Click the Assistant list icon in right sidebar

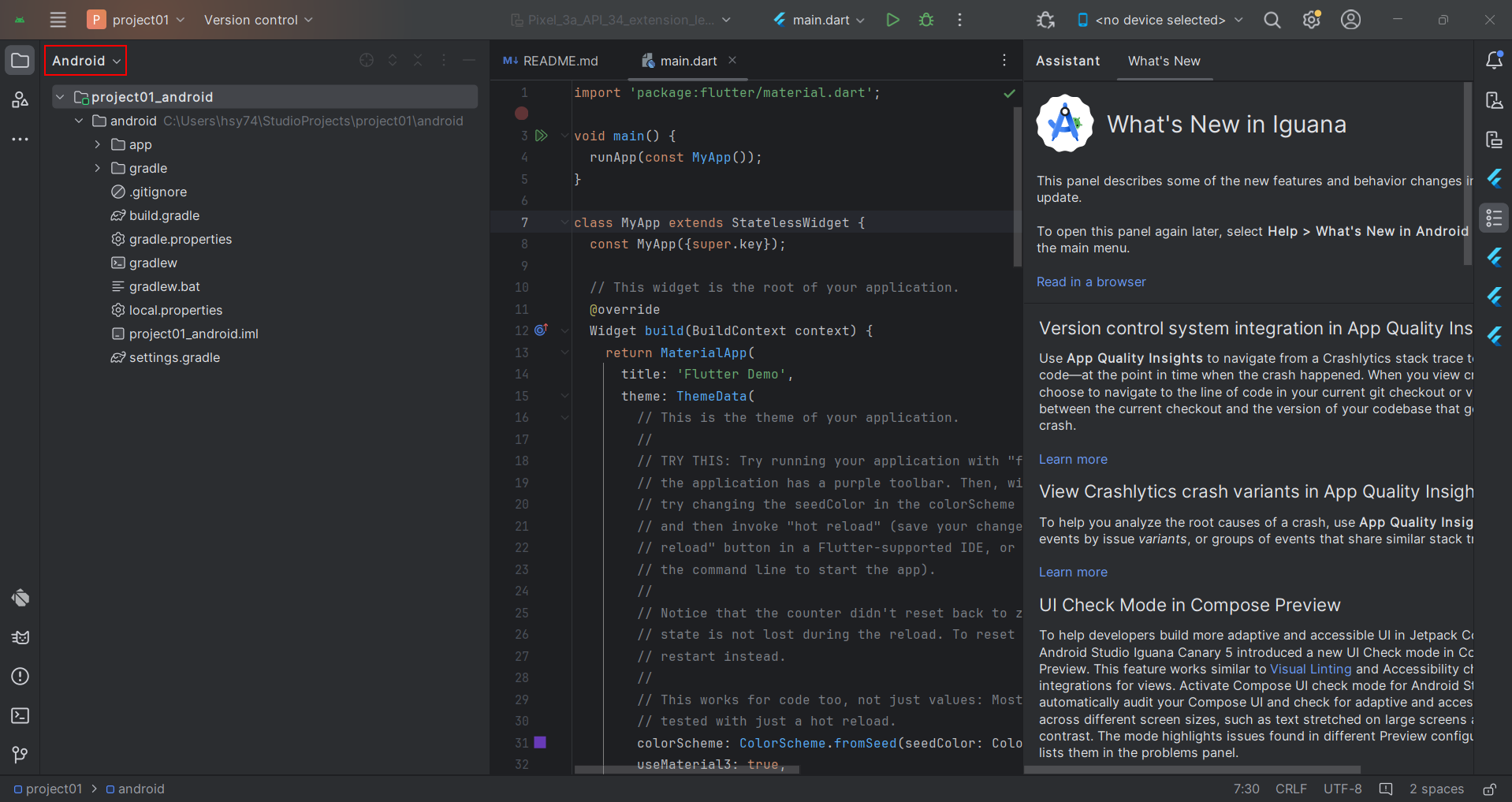coord(1494,218)
